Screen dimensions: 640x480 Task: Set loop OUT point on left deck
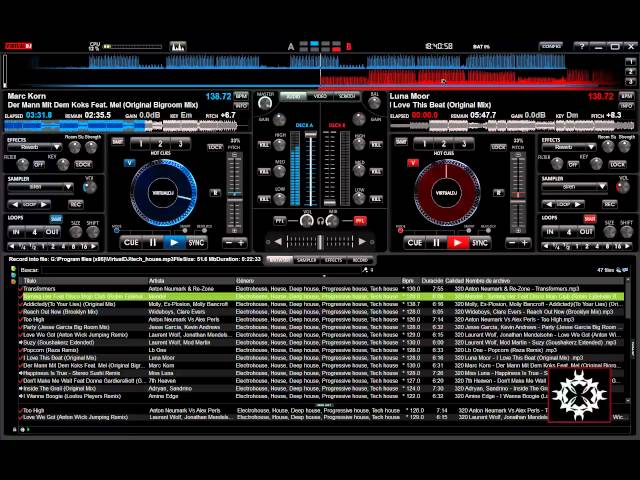point(52,232)
